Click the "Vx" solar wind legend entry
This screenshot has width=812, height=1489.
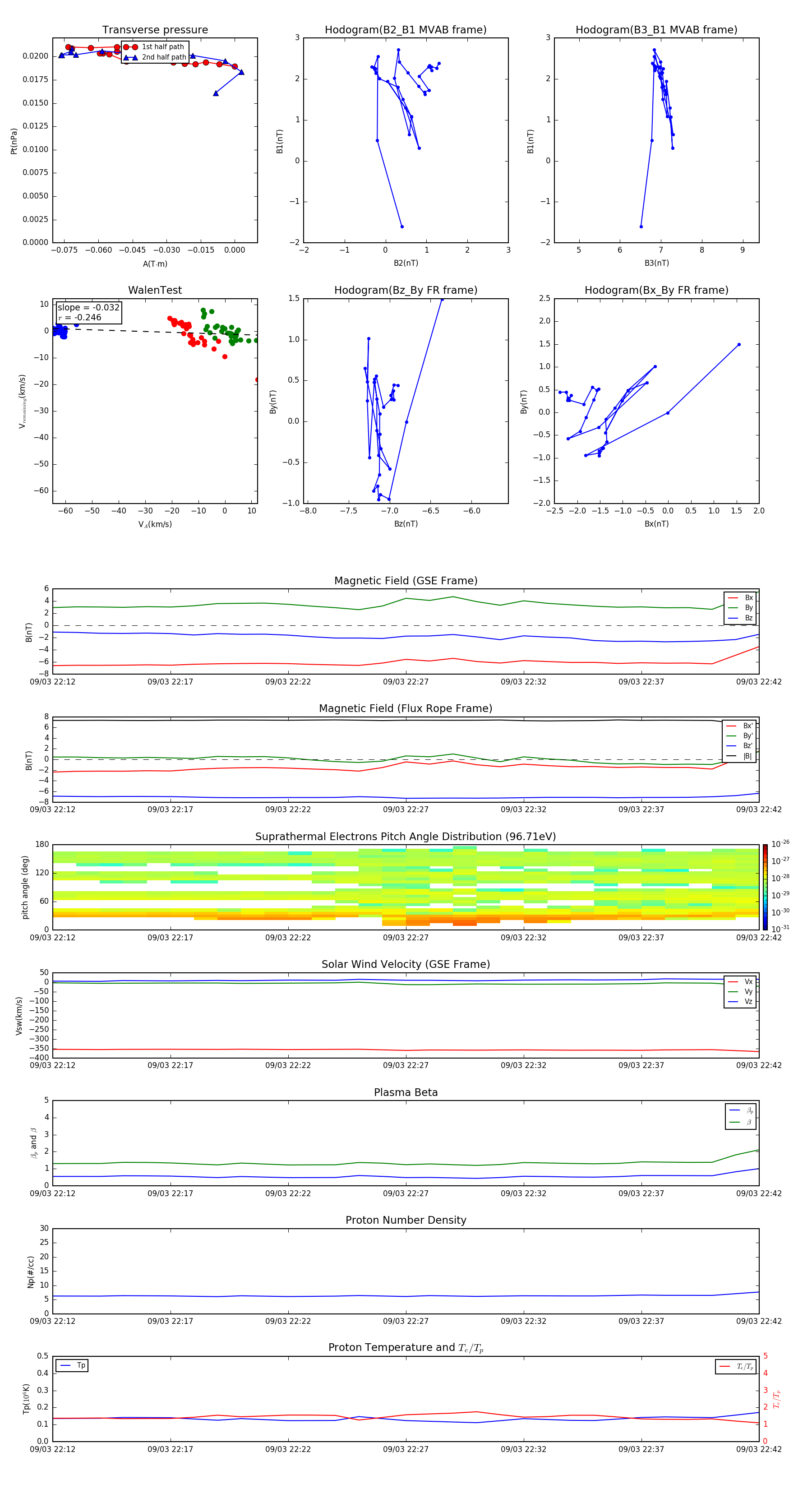tap(740, 982)
